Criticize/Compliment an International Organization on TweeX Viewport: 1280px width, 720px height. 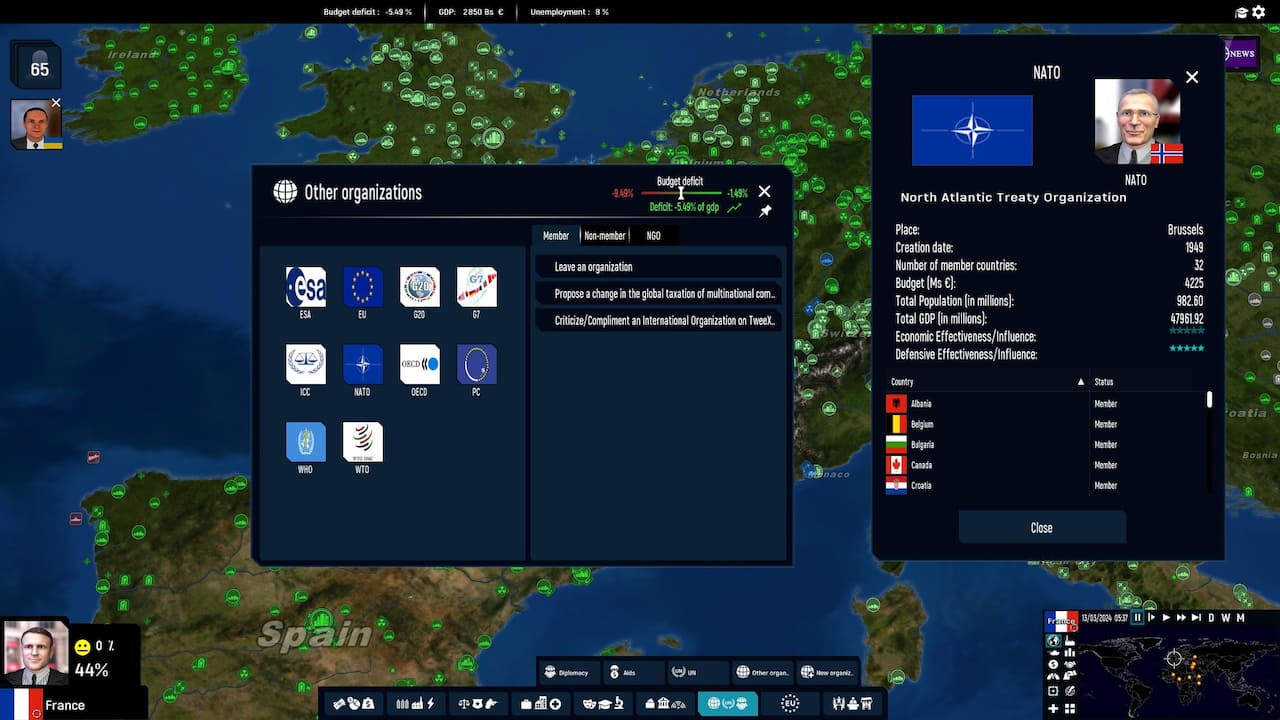click(x=658, y=321)
